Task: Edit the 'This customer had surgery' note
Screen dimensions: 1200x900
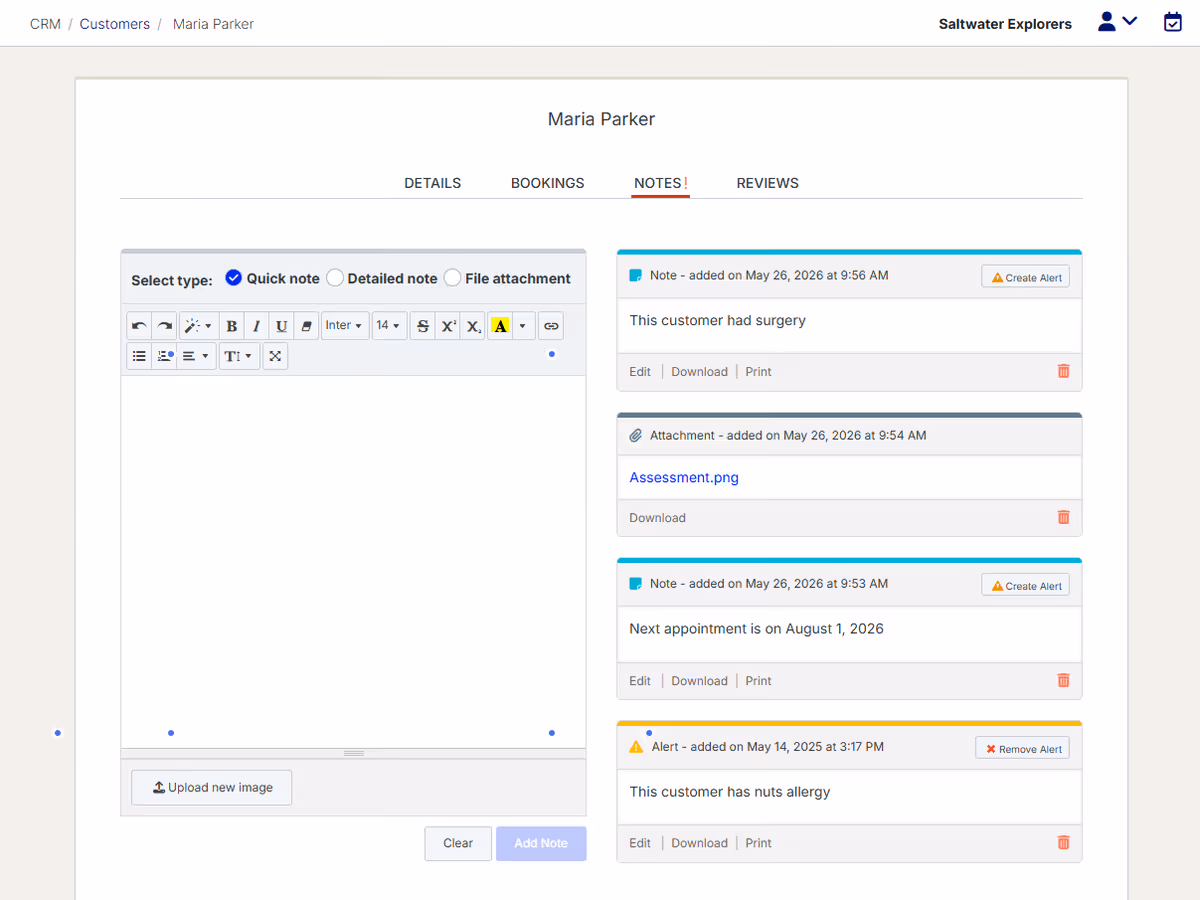Action: pos(640,371)
